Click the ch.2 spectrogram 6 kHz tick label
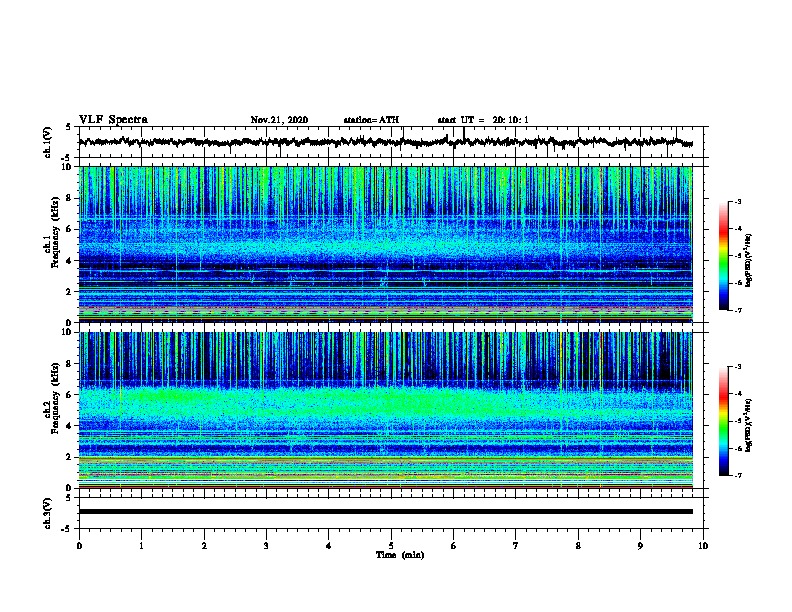This screenshot has height=612, width=792. pyautogui.click(x=69, y=395)
